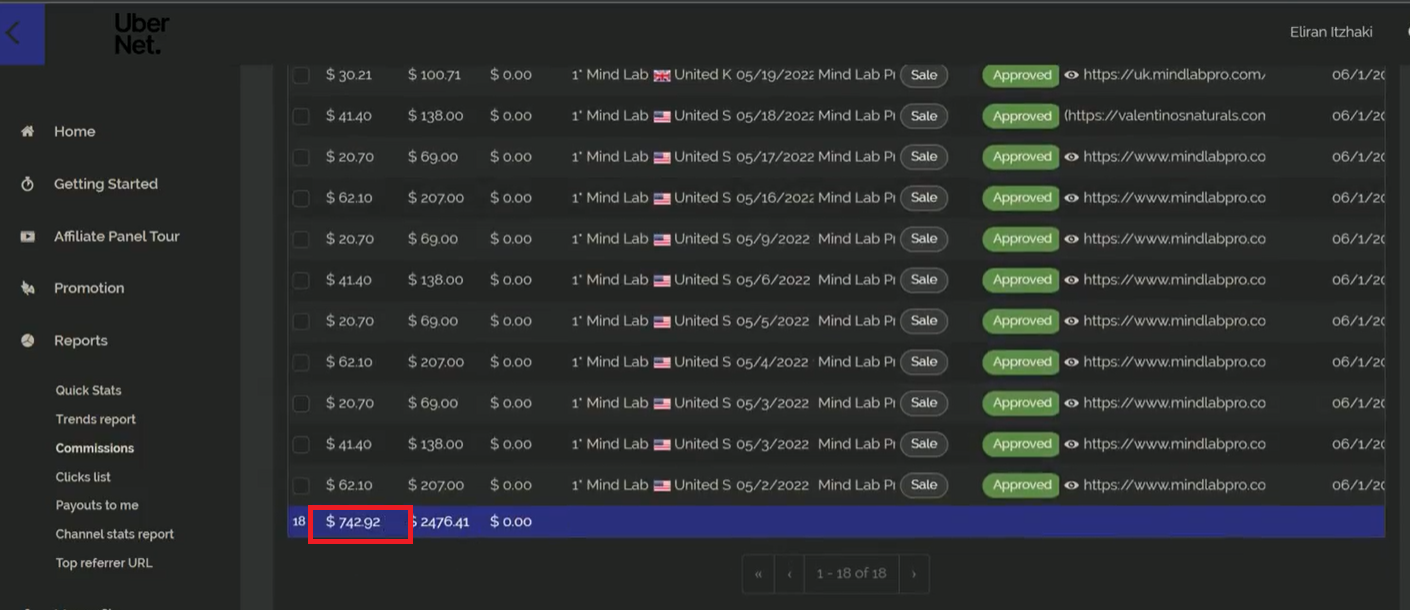Click the eye icon in the 05/19/2022 row
Image resolution: width=1410 pixels, height=610 pixels.
pyautogui.click(x=1071, y=75)
